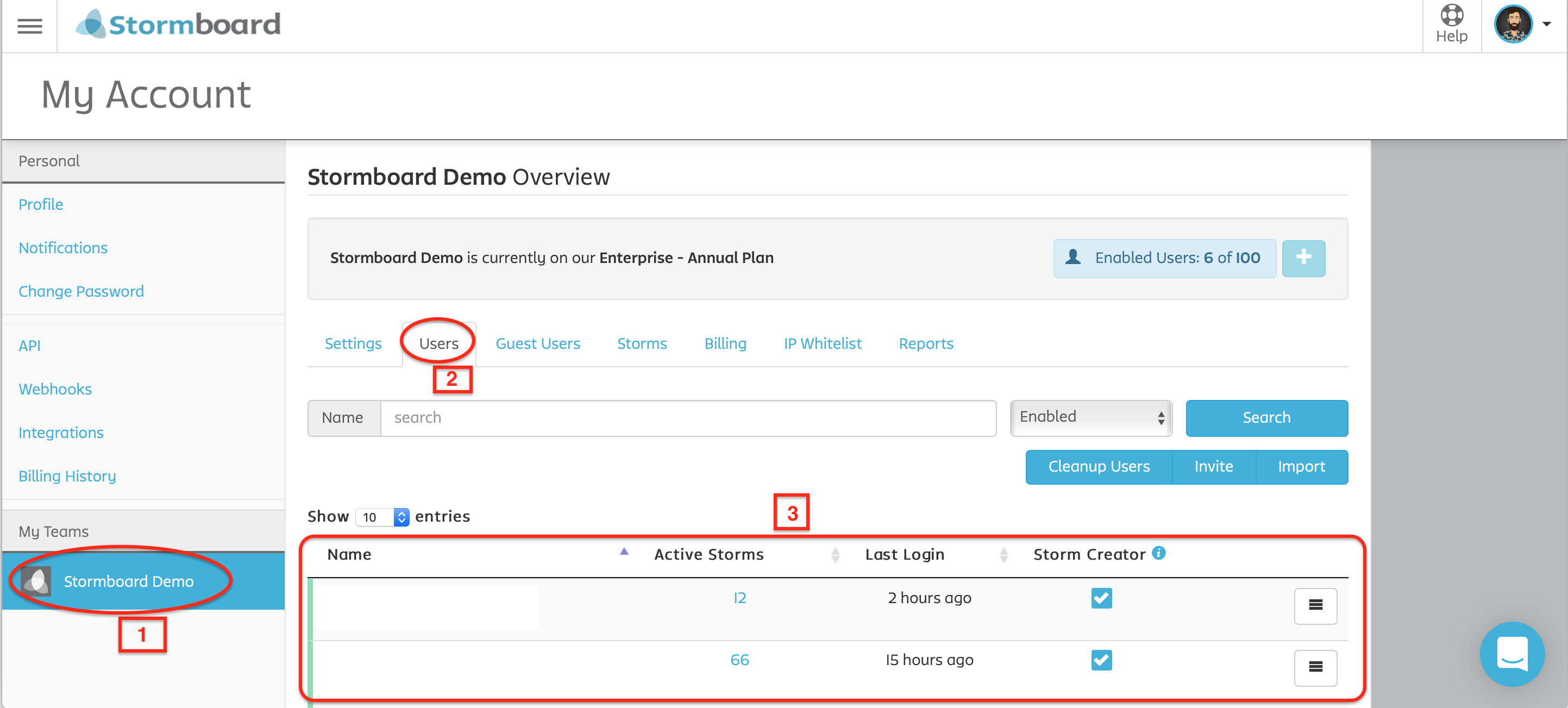Switch to the Storms tab
Screen dimensions: 1568x708
point(642,343)
